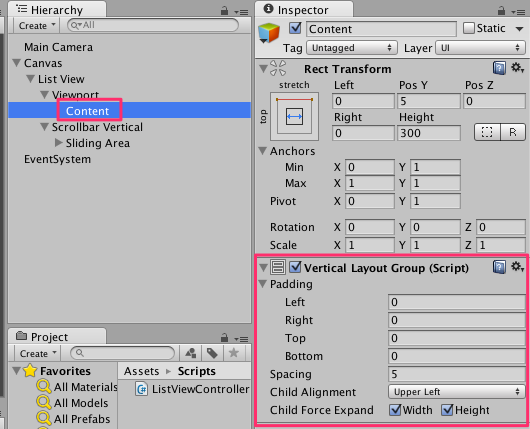
Task: Select ListViewController script asset
Action: point(192,389)
